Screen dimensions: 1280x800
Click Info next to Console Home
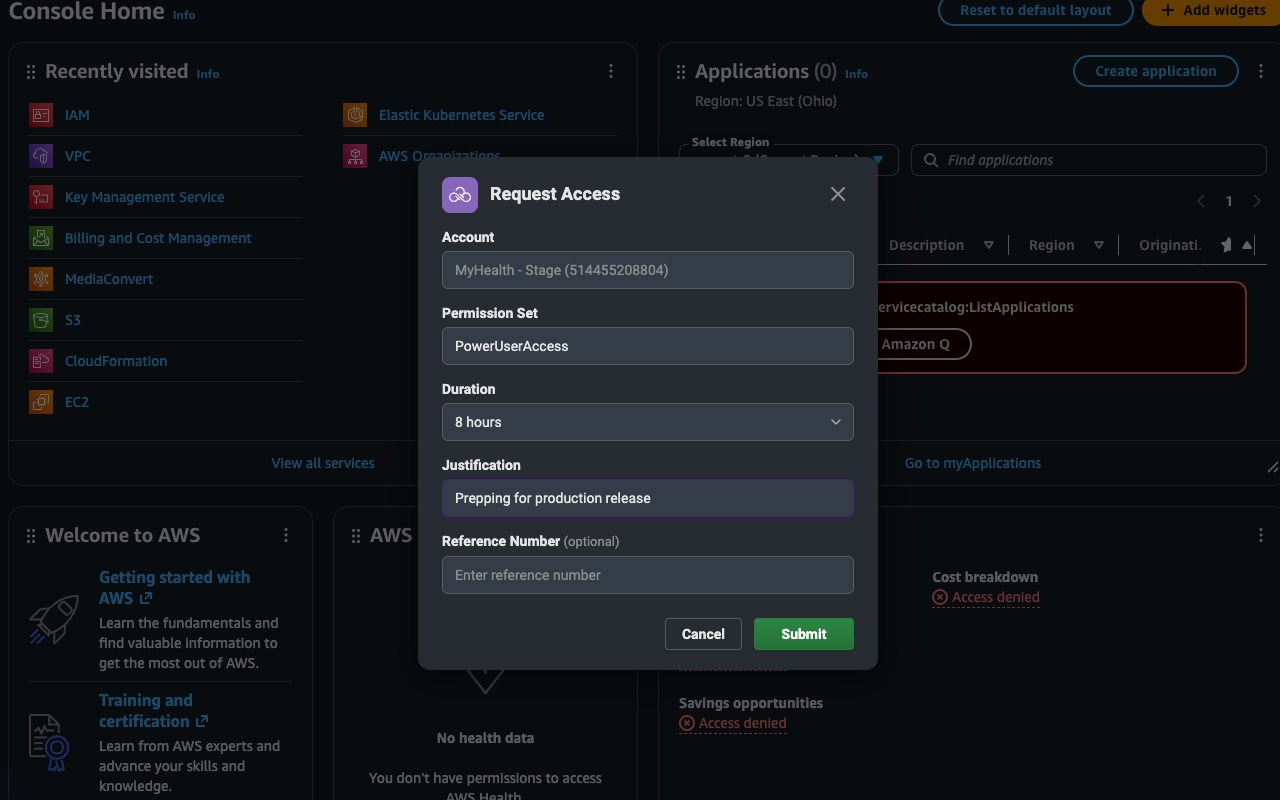184,15
